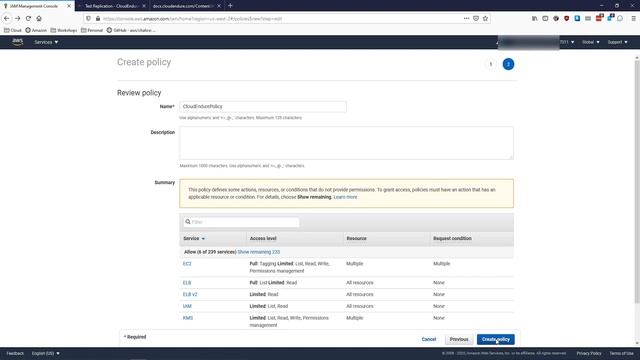Switch to the Test Replication CloudEndure tab
The width and height of the screenshot is (640, 360).
click(111, 6)
